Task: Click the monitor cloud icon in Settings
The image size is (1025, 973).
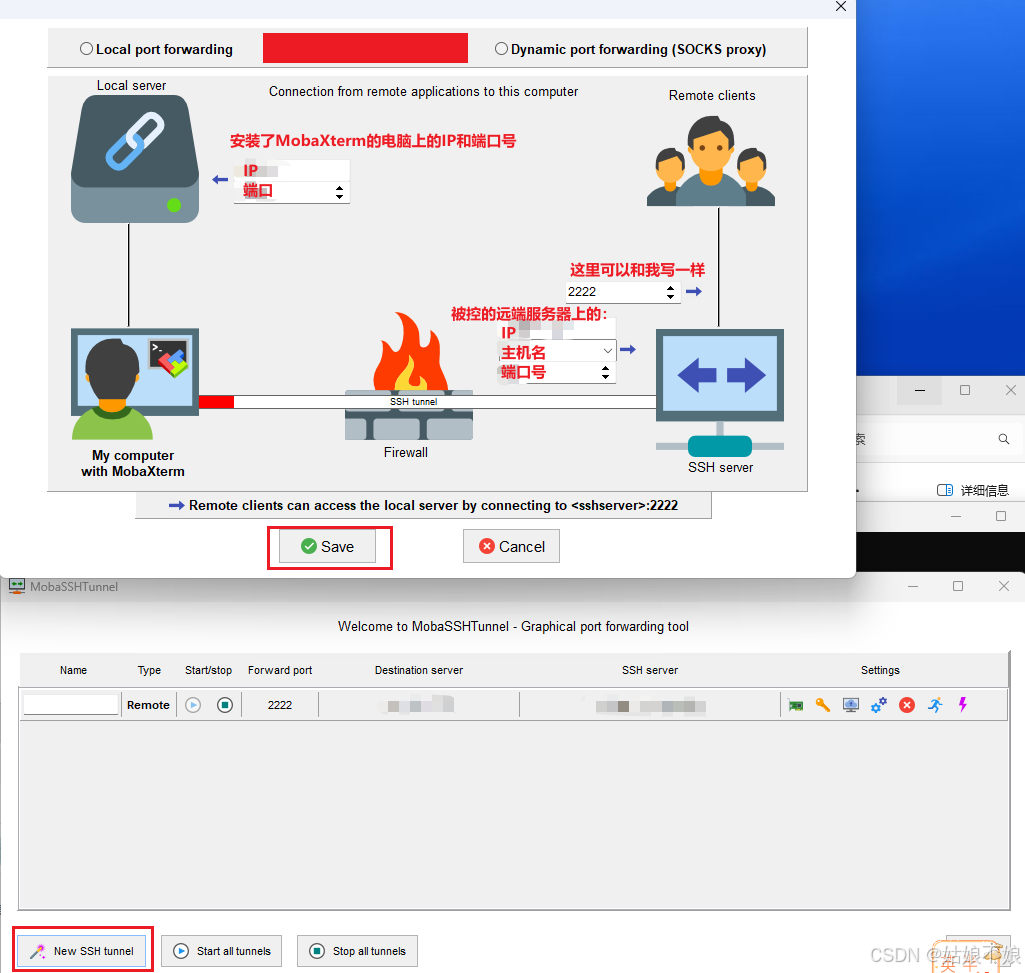Action: point(850,705)
